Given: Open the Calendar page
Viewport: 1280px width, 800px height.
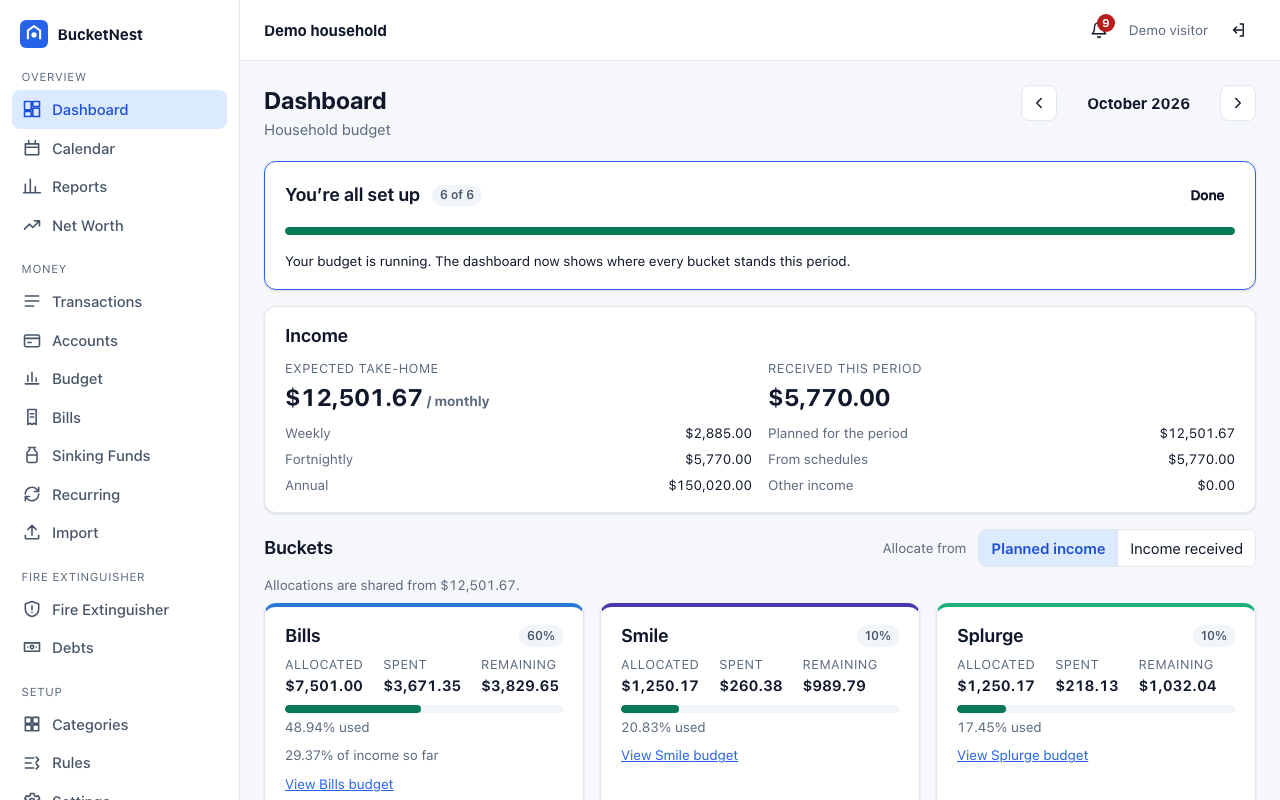Looking at the screenshot, I should pyautogui.click(x=119, y=149).
